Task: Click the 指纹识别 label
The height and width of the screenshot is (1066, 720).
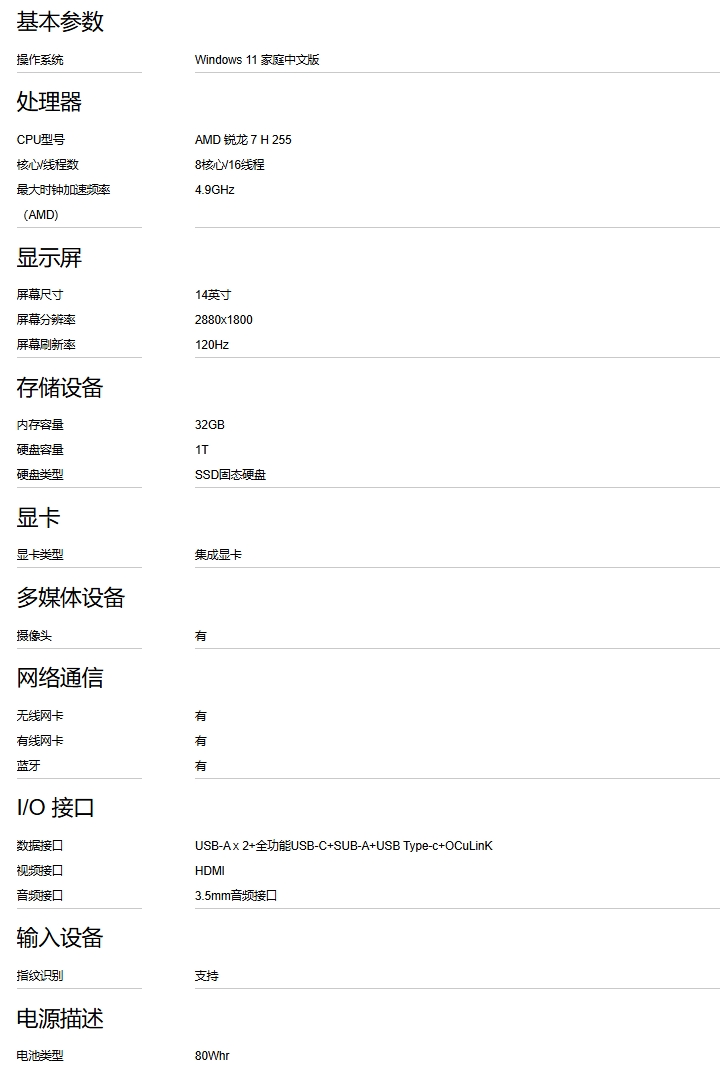Action: click(40, 976)
